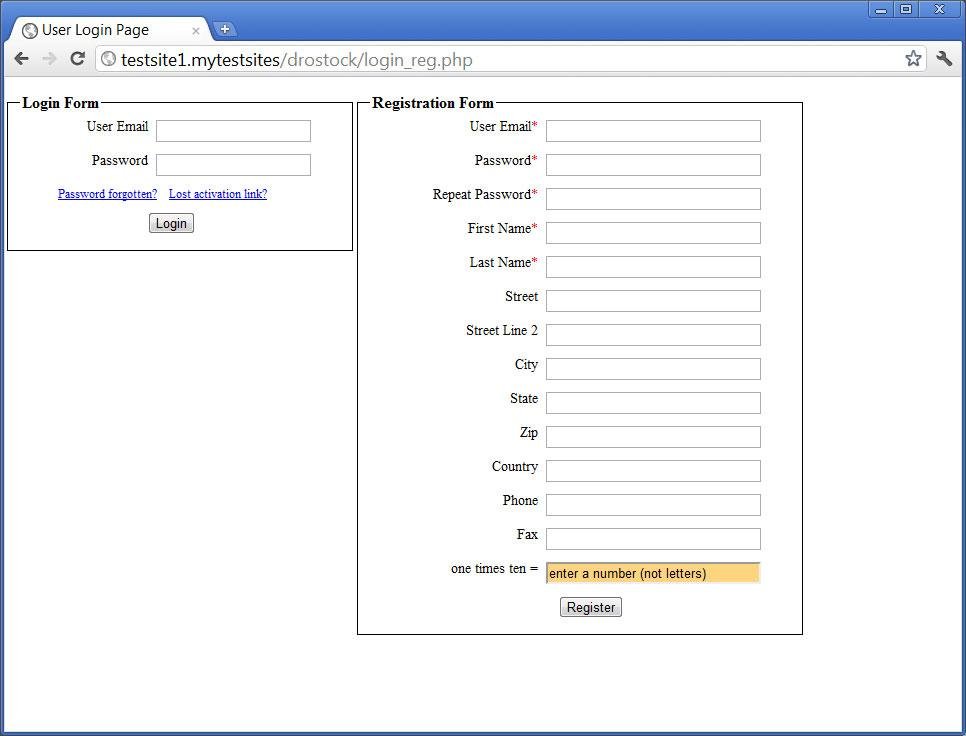Click the highlighted 'one times ten' answer field
The width and height of the screenshot is (966, 736).
tap(652, 572)
